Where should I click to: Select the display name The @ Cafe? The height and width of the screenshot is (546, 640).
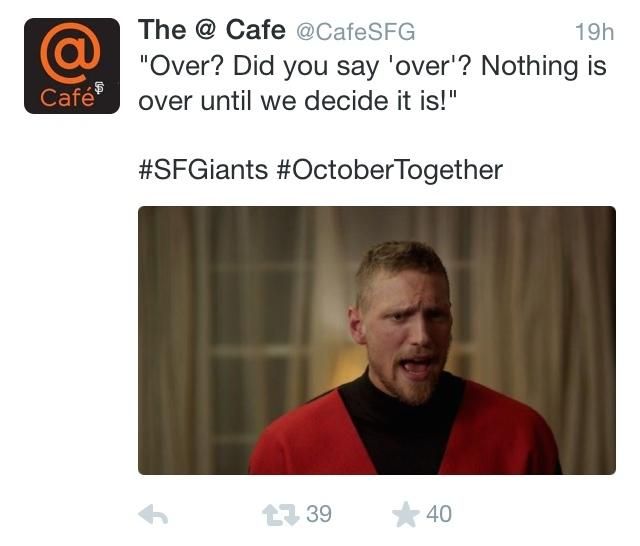tap(211, 30)
